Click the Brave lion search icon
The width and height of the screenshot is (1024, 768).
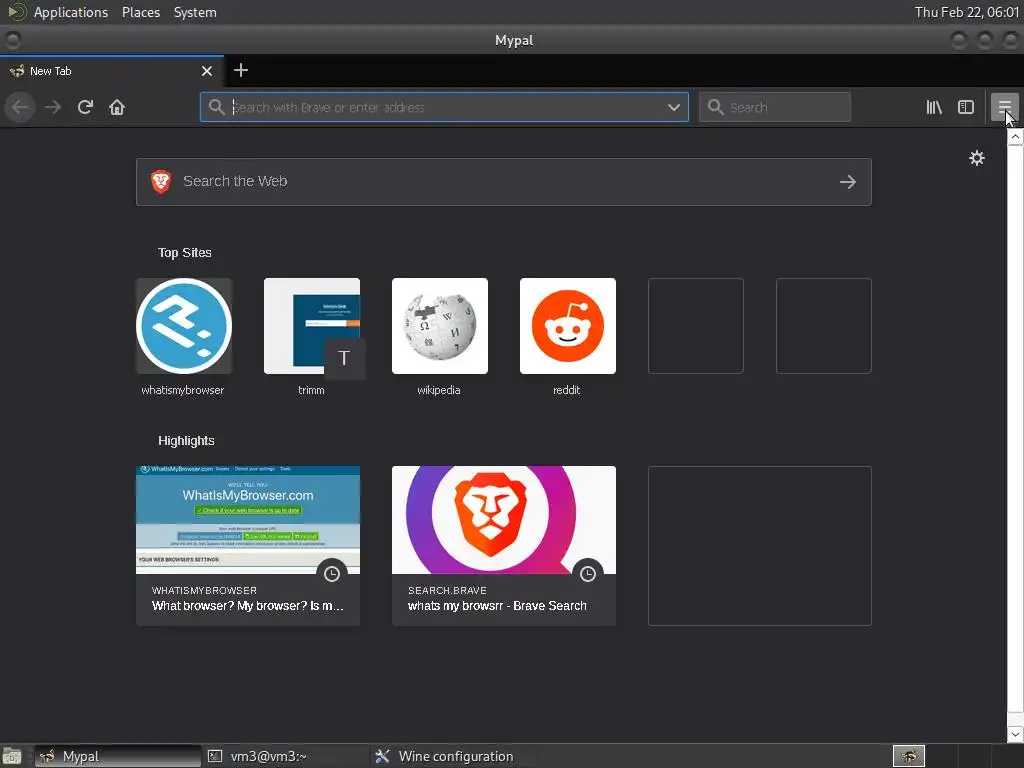pyautogui.click(x=161, y=182)
